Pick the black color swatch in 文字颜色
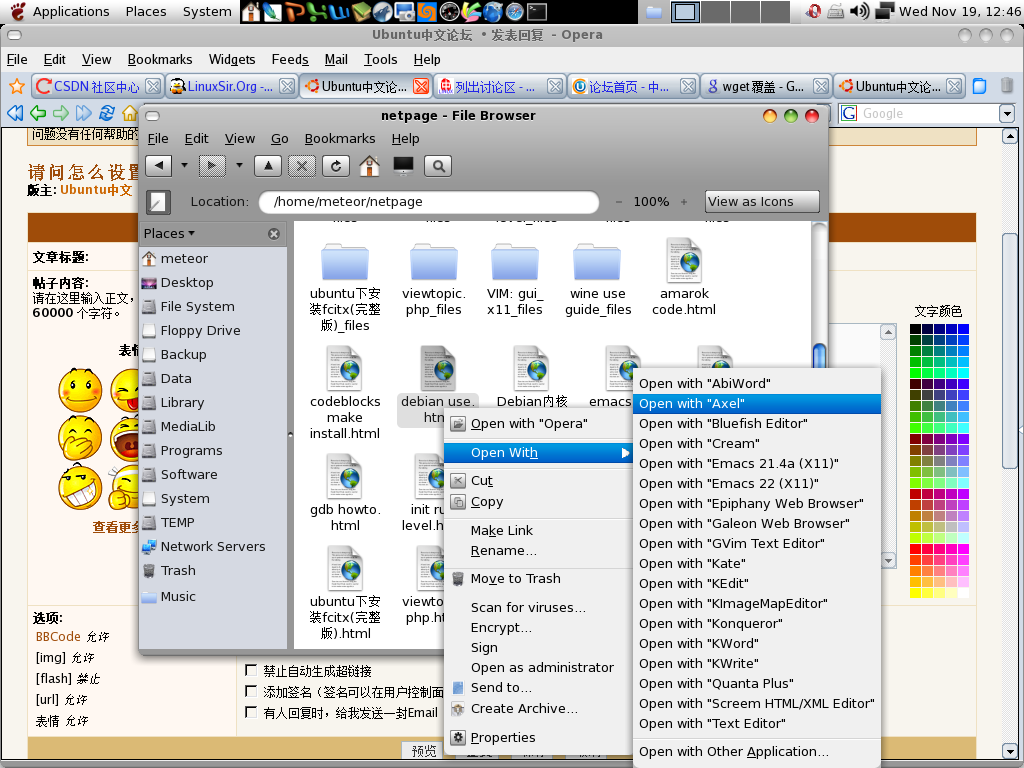Image resolution: width=1024 pixels, height=768 pixels. [916, 329]
